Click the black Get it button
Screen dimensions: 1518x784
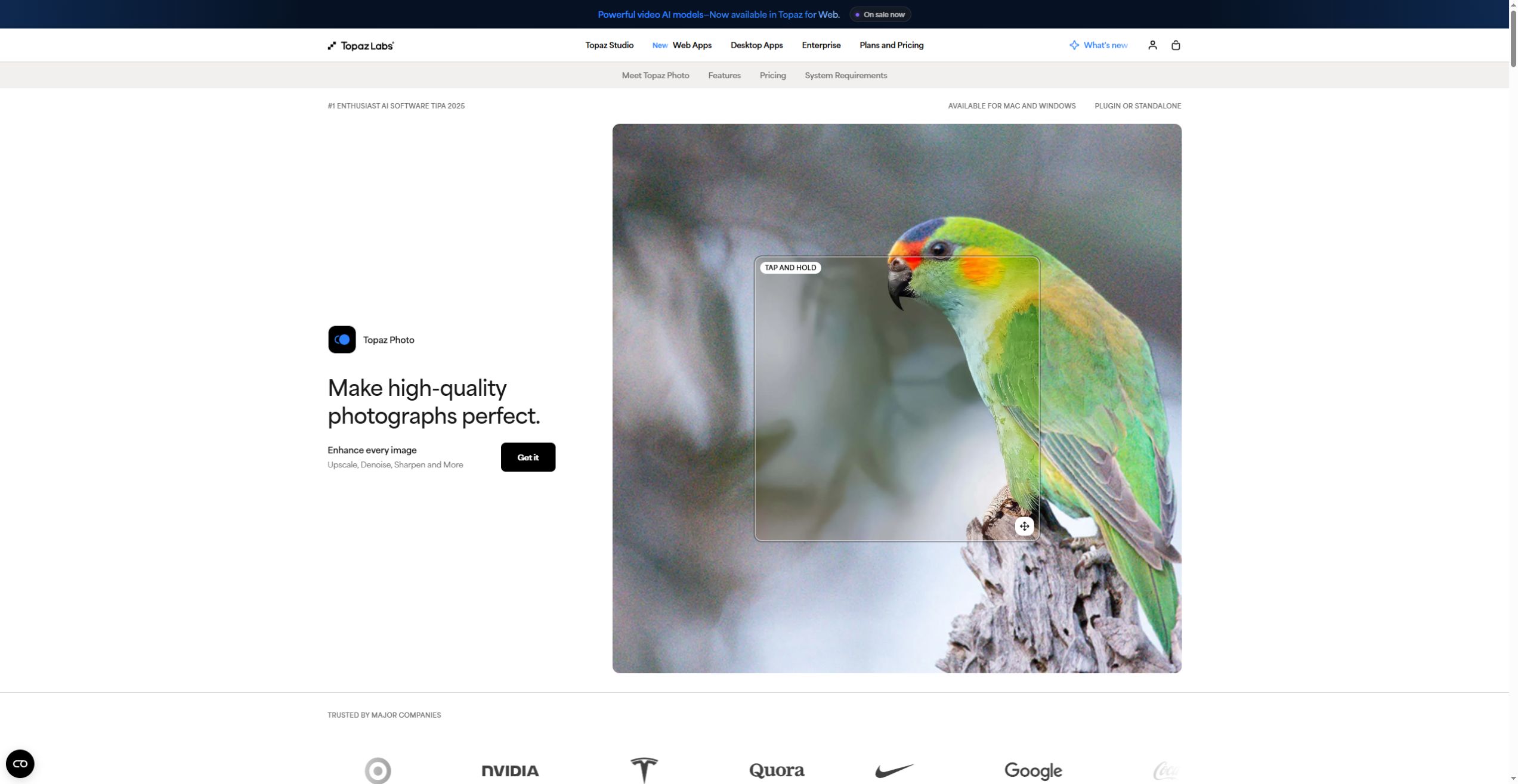point(528,457)
